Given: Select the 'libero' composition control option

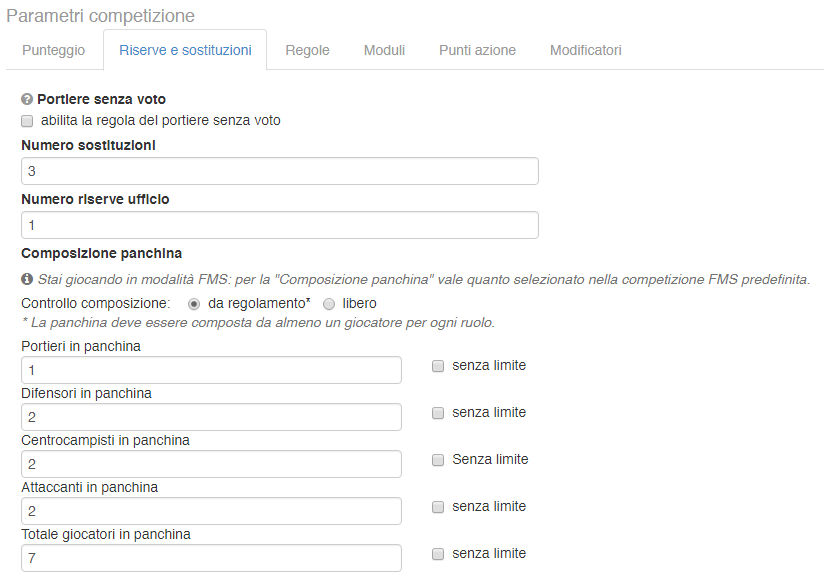Looking at the screenshot, I should (329, 303).
